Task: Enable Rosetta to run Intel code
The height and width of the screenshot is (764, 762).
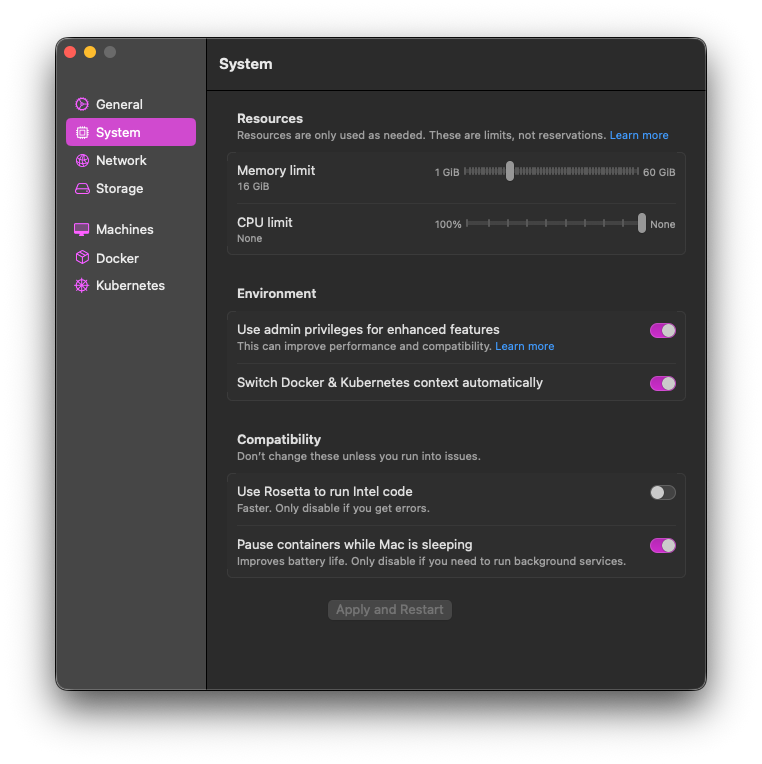Action: coord(662,492)
